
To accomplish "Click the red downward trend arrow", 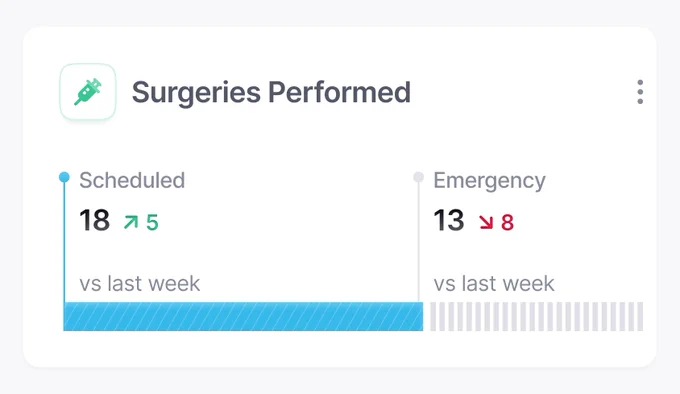I will coord(486,222).
